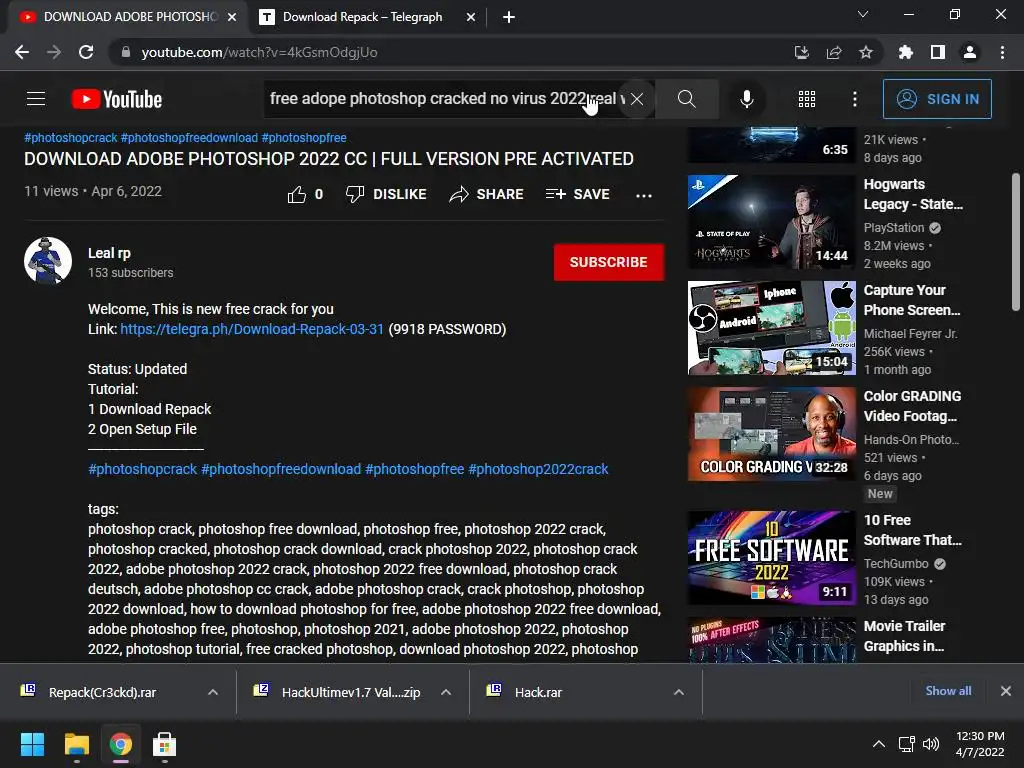
Task: Go back in browser history
Action: (22, 52)
